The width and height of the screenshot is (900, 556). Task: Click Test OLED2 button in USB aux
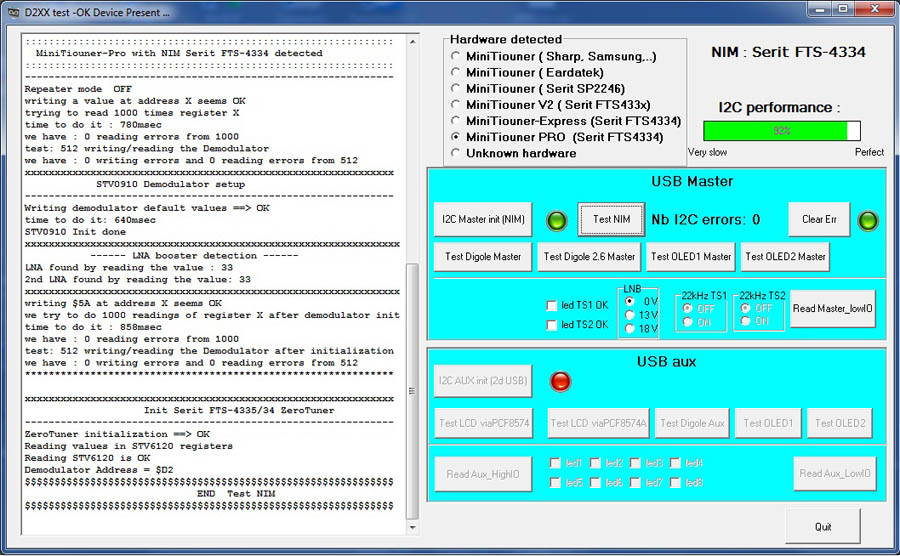[x=840, y=423]
